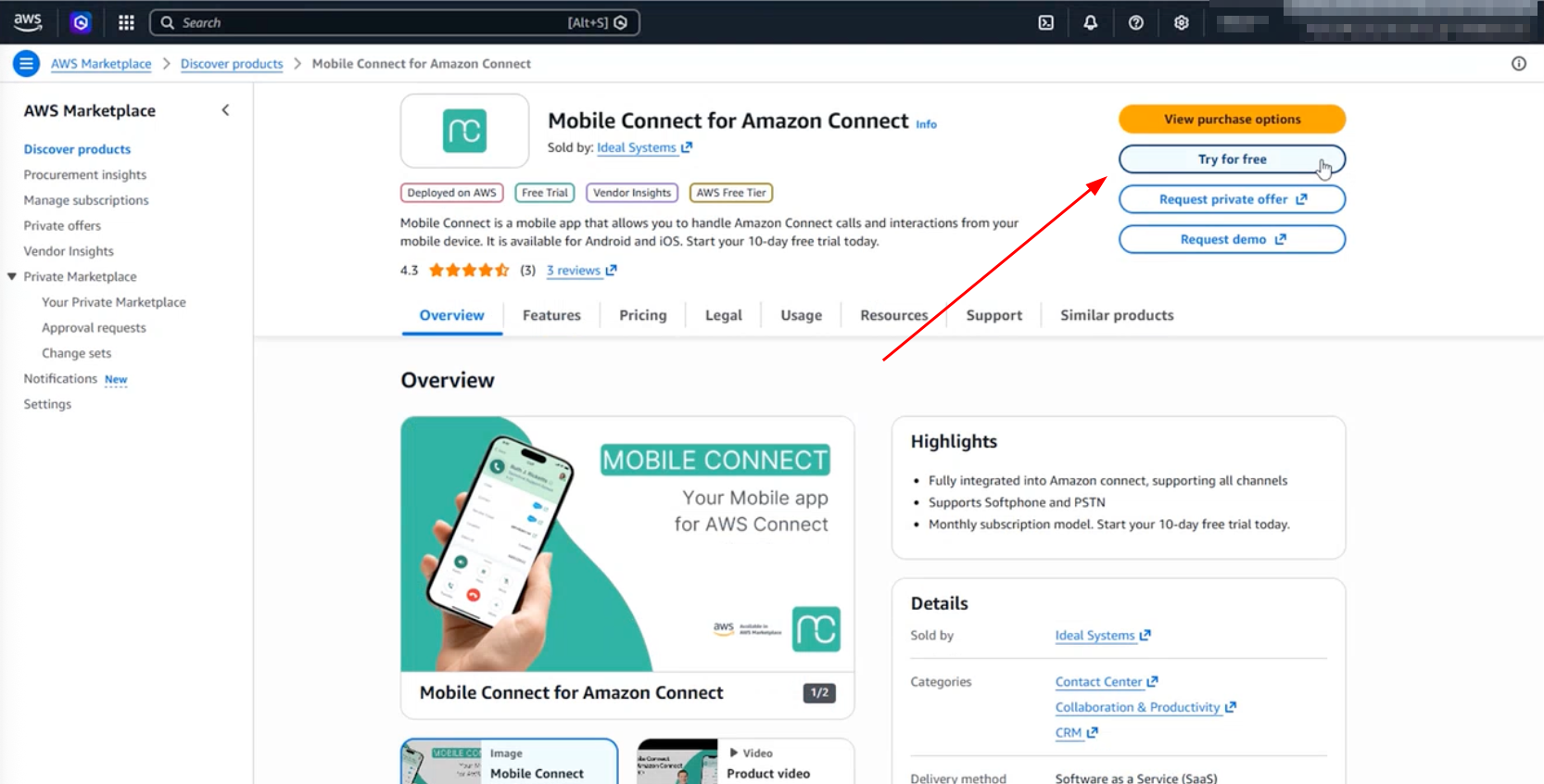Toggle the navigation hamburger menu
The width and height of the screenshot is (1544, 784).
pos(26,64)
